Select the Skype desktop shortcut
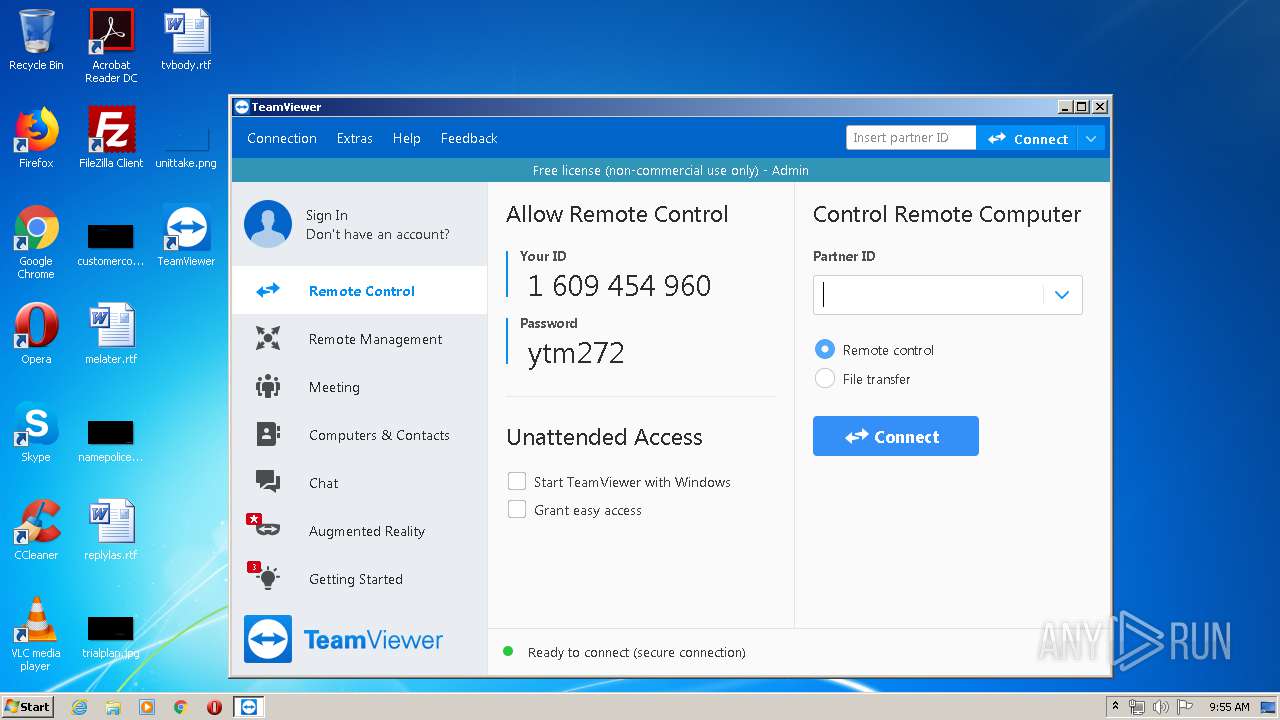The height and width of the screenshot is (720, 1280). 36,432
